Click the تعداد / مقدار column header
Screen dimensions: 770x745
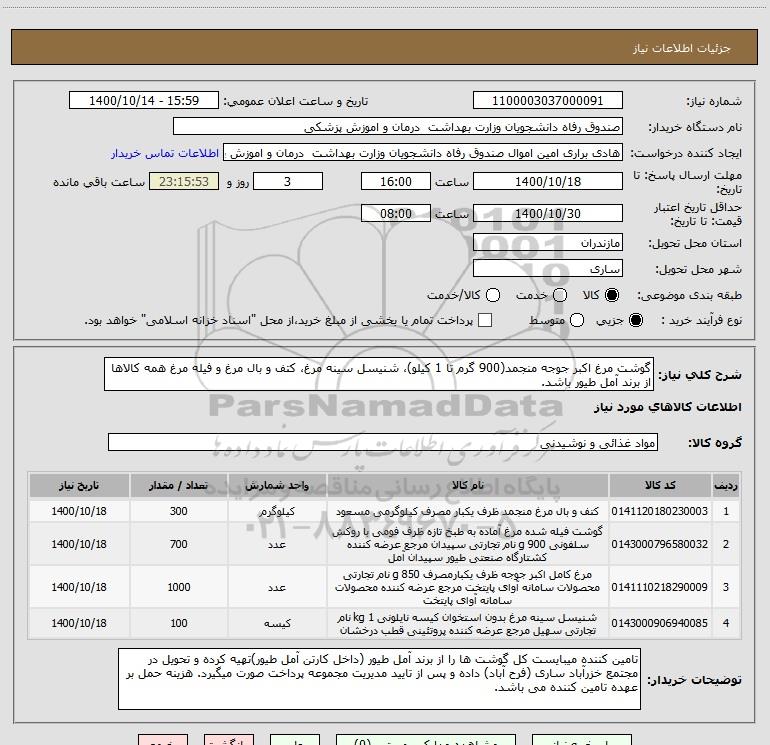coord(179,486)
